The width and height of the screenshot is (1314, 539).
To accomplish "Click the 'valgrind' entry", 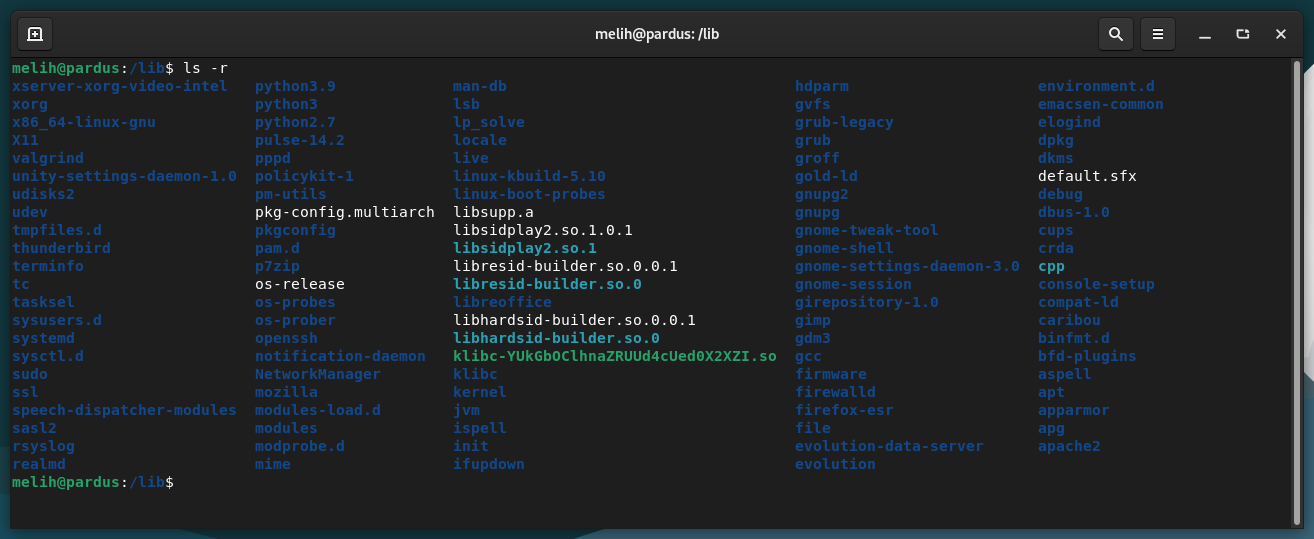I will [48, 158].
